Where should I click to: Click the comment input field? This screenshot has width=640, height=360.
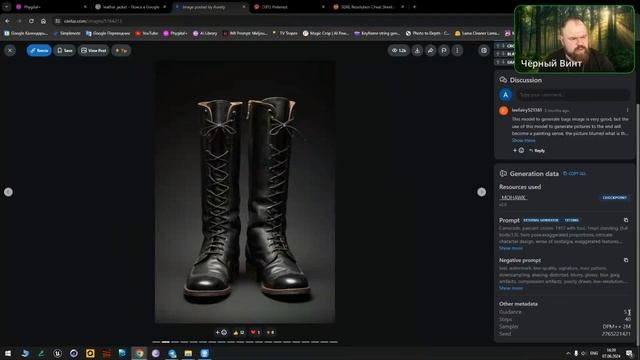pyautogui.click(x=573, y=95)
